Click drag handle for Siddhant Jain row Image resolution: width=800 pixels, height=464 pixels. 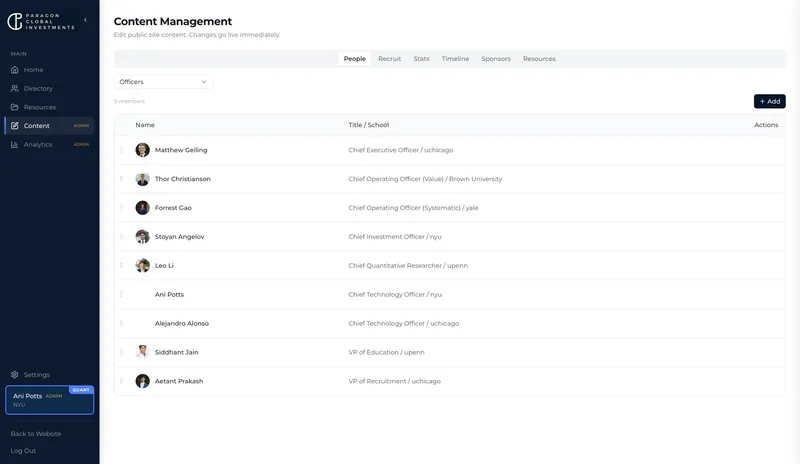(121, 352)
